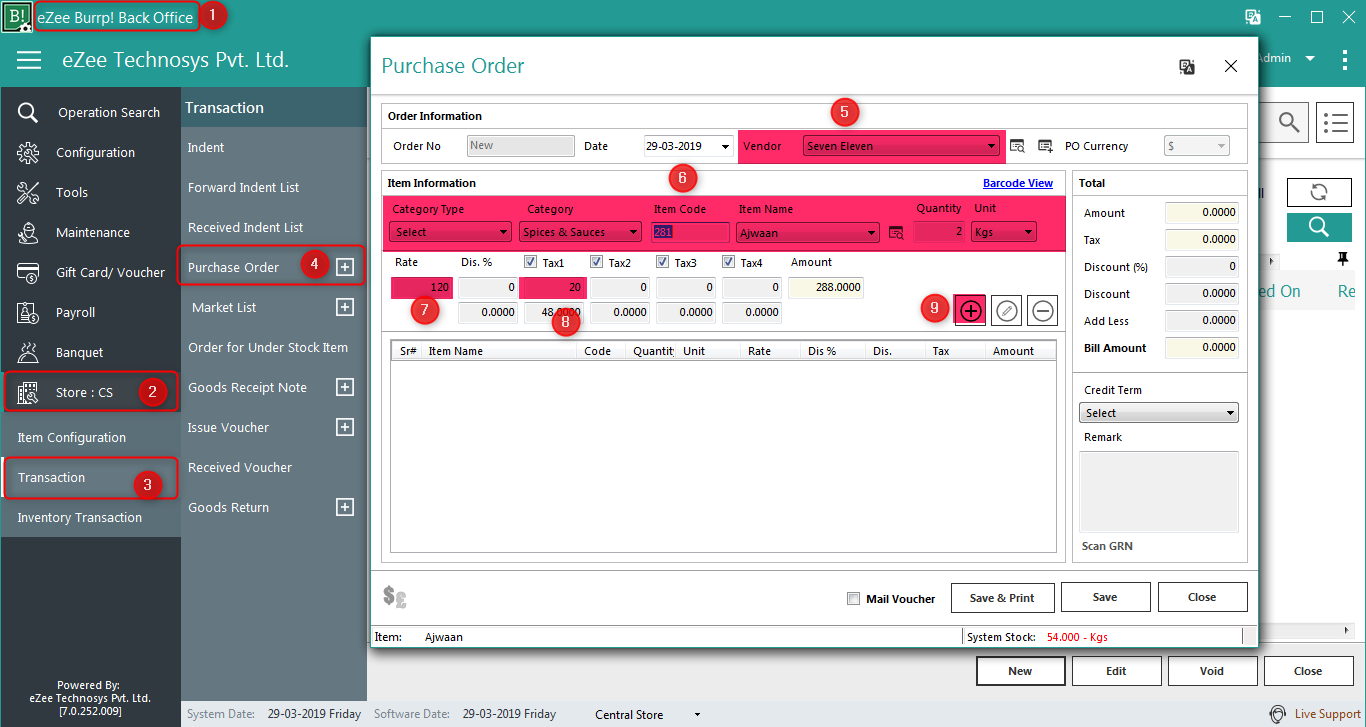Open the Central Store dropdown in status bar

tap(699, 715)
